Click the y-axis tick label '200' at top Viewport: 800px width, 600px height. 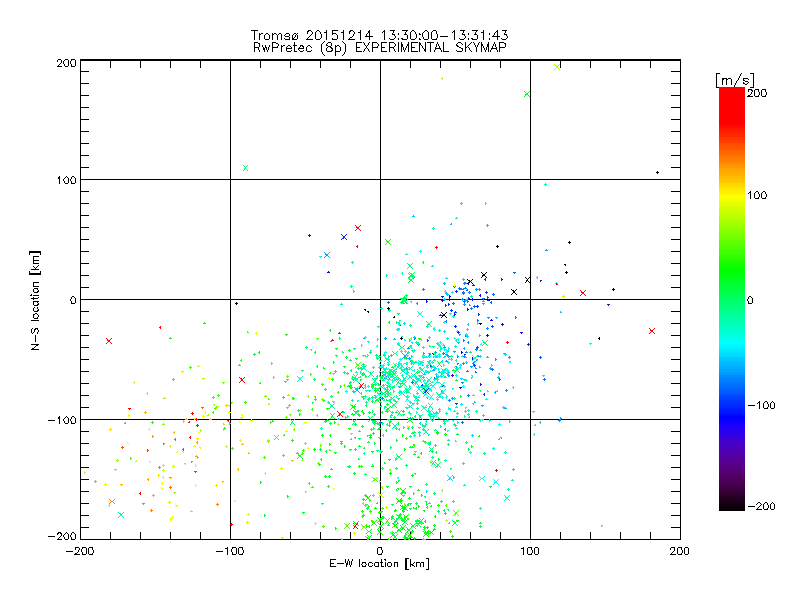pos(66,63)
